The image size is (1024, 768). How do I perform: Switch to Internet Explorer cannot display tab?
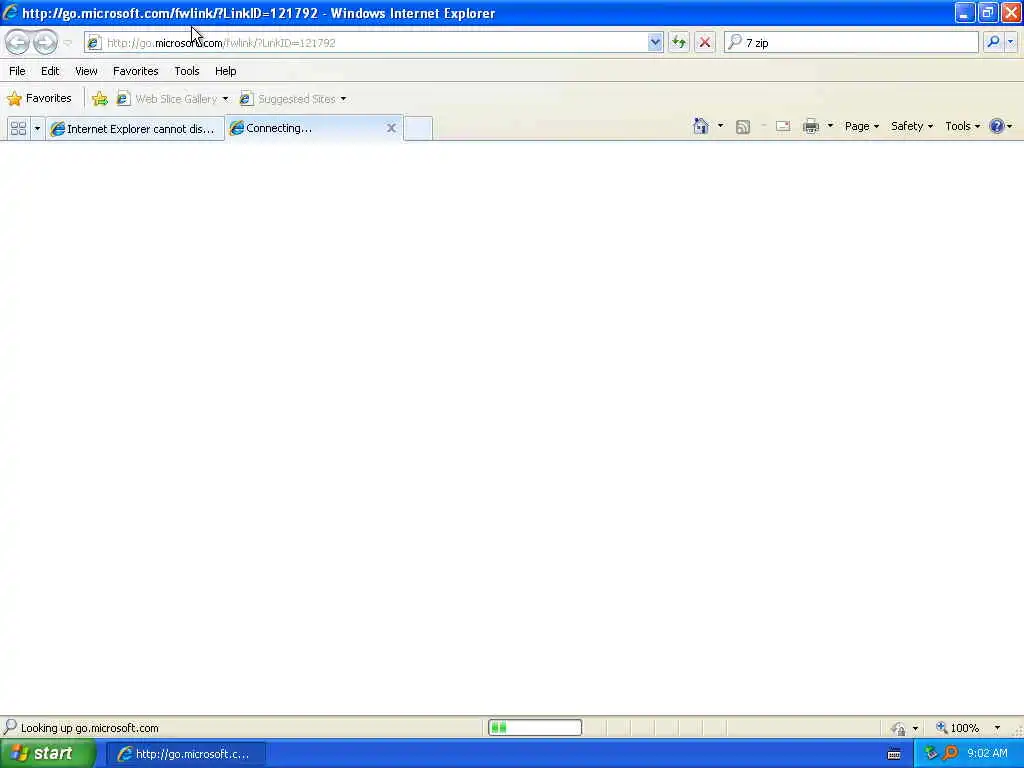(x=135, y=129)
